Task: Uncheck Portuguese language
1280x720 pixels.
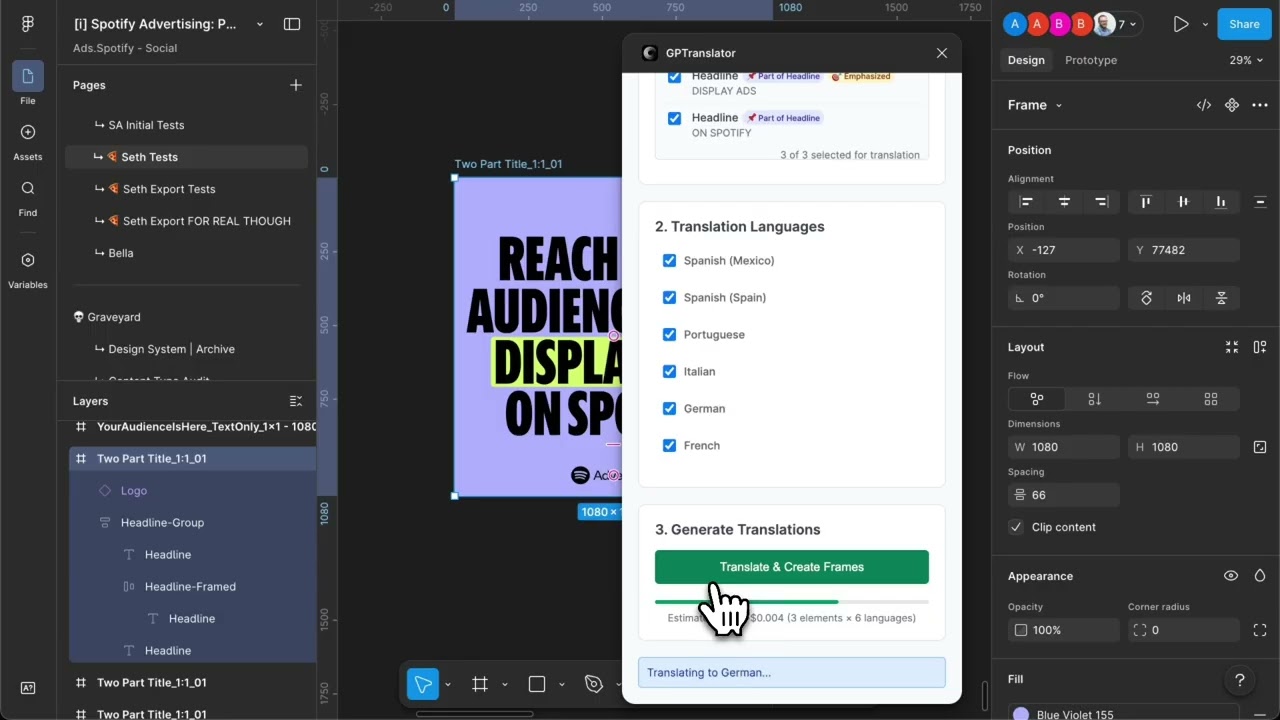Action: 670,335
